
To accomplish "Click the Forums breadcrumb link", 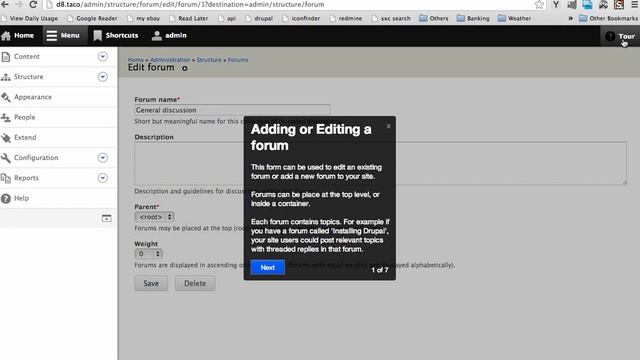I will tap(238, 60).
